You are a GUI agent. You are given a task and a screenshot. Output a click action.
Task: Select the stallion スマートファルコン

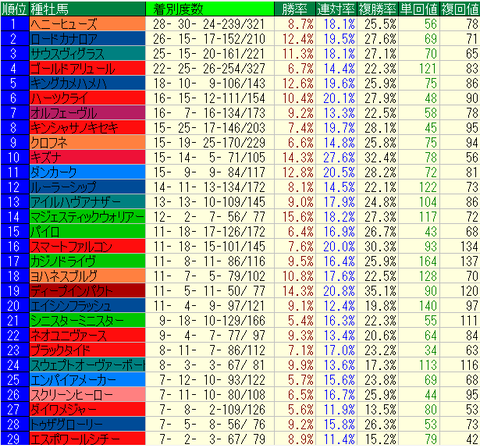point(87,246)
